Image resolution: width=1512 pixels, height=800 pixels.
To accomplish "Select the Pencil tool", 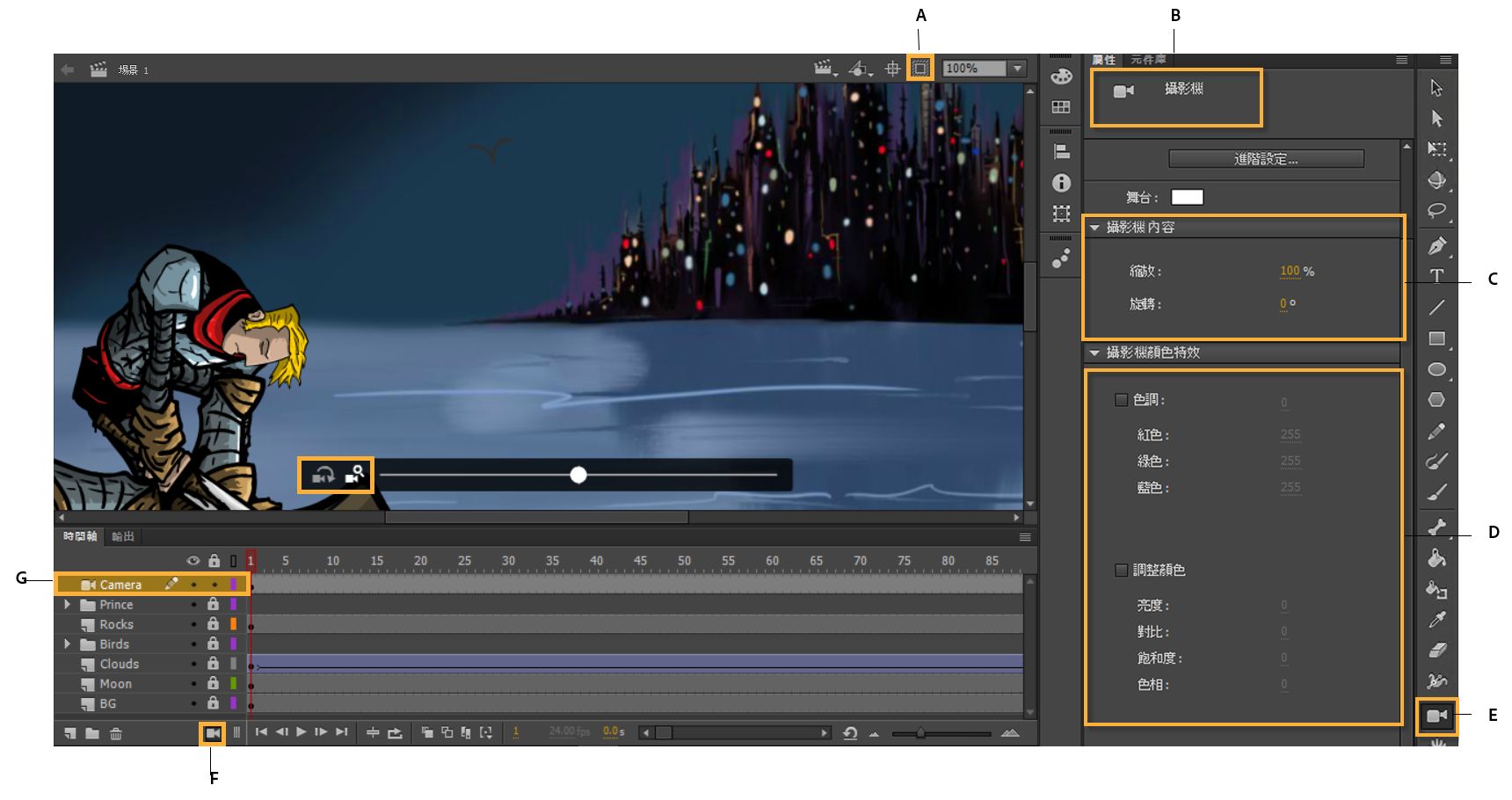I will [1436, 431].
